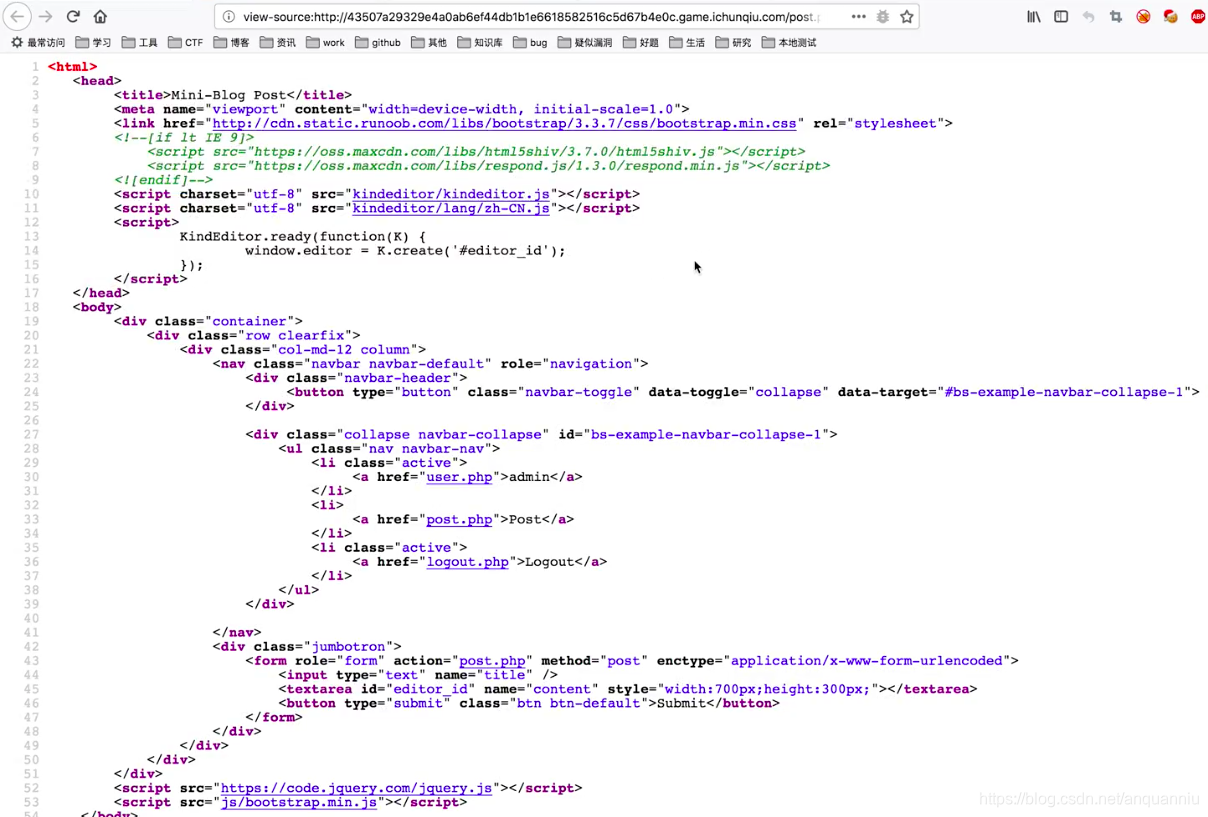Open the 其他 bookmark folder
Image resolution: width=1208 pixels, height=817 pixels.
[x=429, y=42]
